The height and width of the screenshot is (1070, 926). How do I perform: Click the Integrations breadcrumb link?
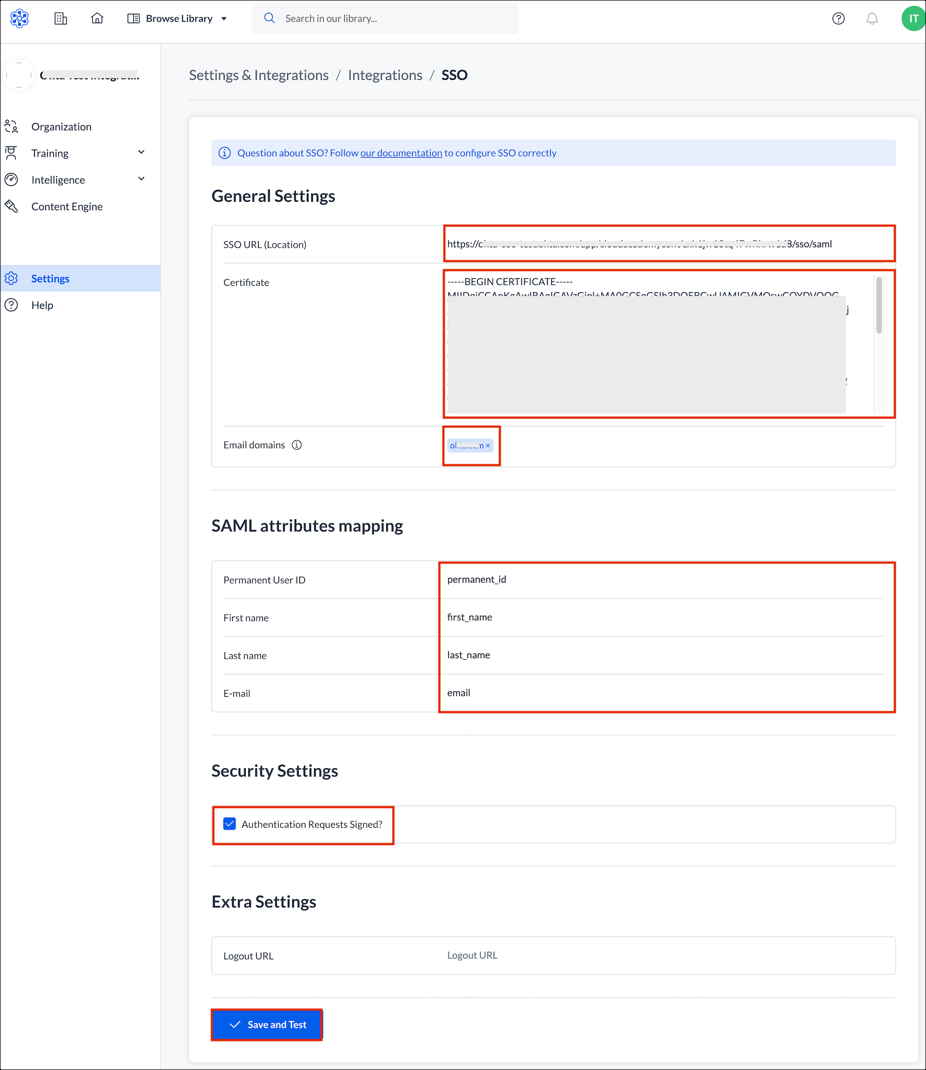[385, 75]
